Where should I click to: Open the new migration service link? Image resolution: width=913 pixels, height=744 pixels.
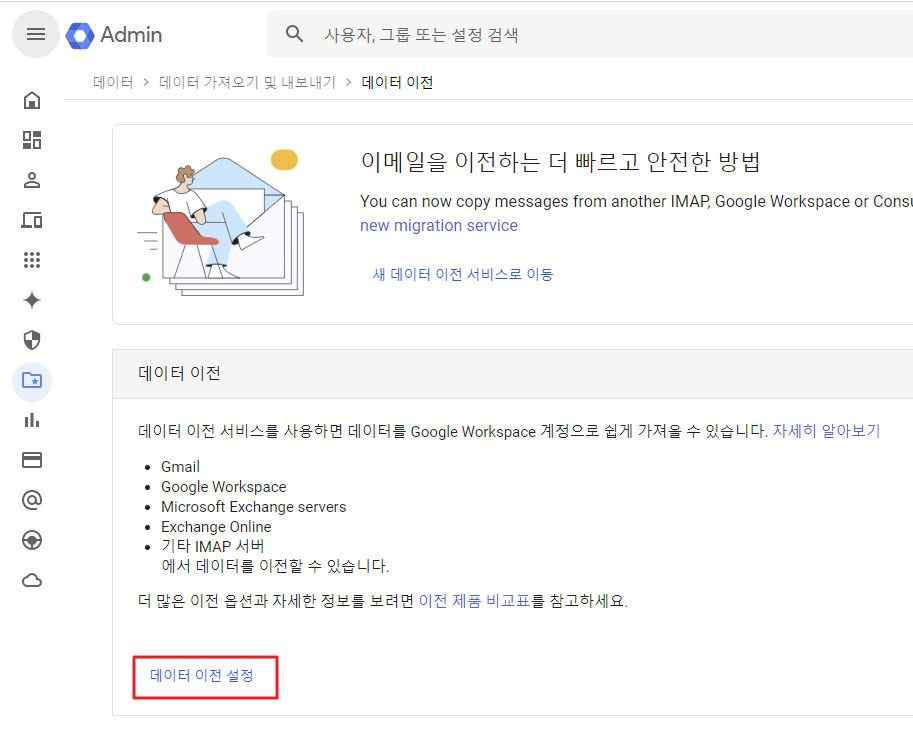[438, 226]
